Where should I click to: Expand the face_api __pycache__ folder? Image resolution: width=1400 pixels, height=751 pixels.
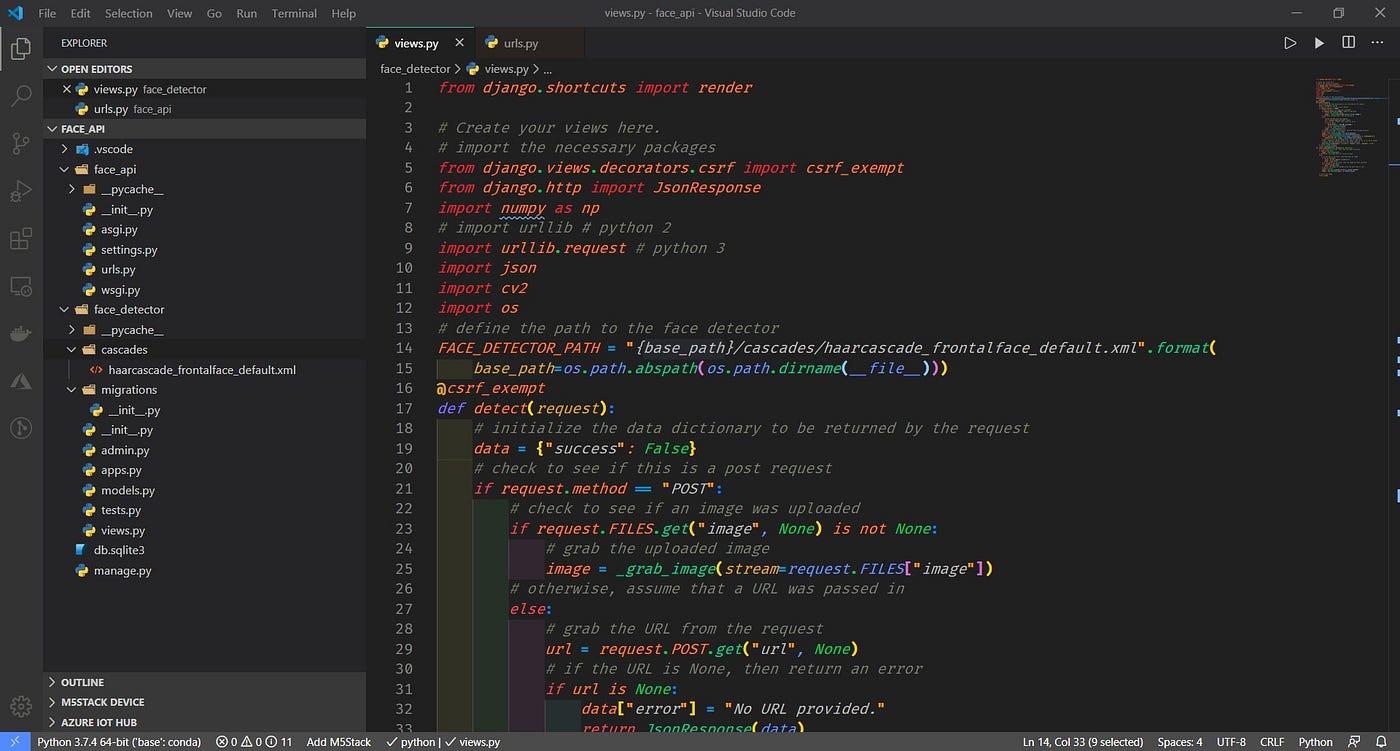pyautogui.click(x=70, y=189)
